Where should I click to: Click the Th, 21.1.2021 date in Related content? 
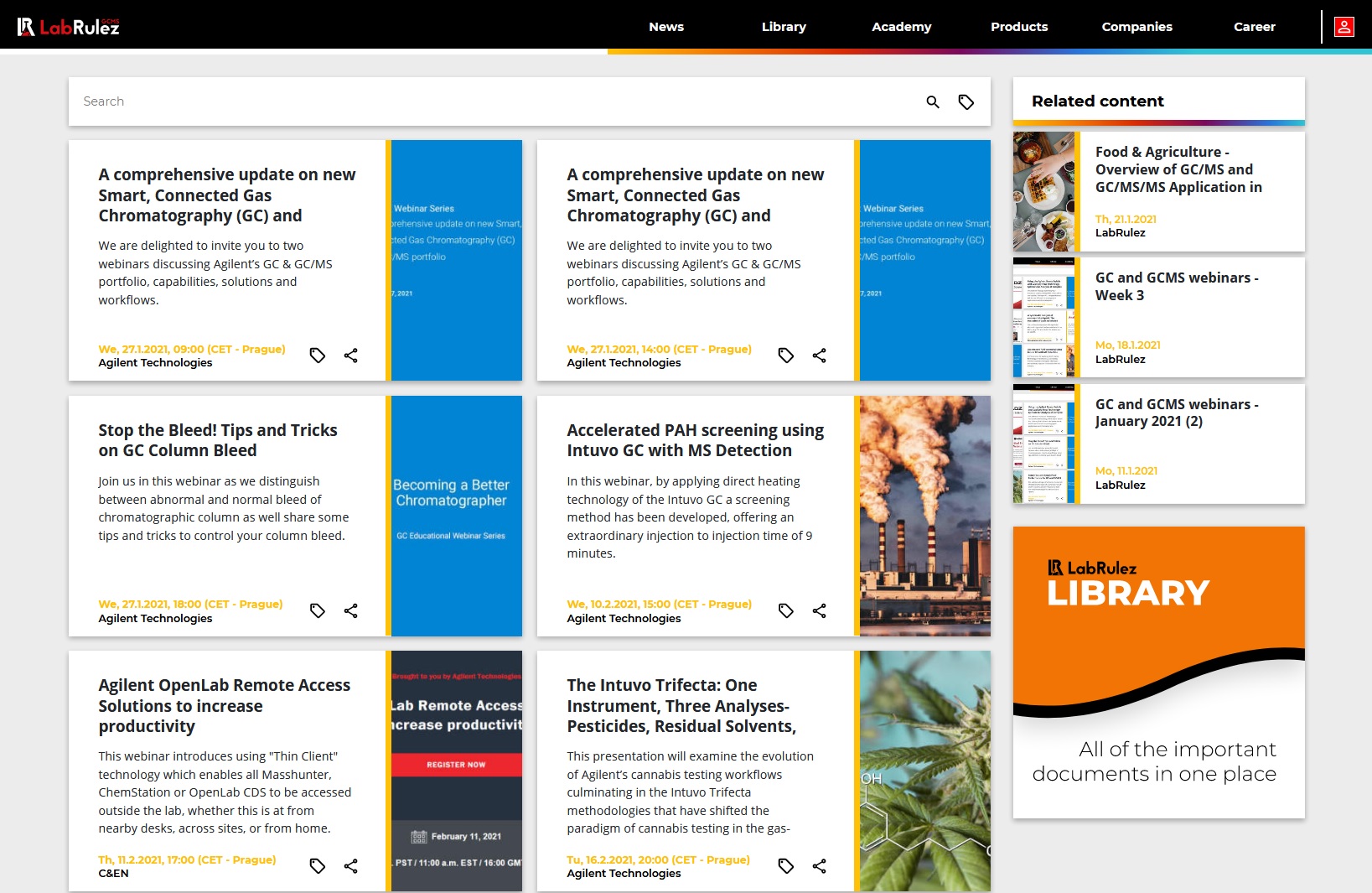coord(1126,219)
